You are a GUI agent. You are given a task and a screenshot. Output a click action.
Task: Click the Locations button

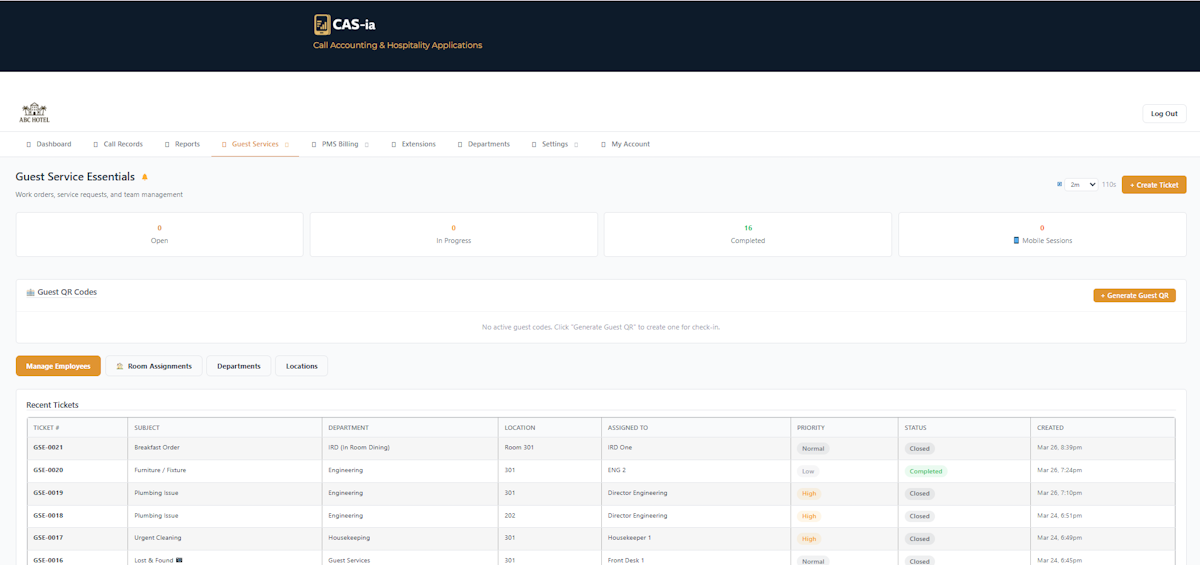(301, 366)
